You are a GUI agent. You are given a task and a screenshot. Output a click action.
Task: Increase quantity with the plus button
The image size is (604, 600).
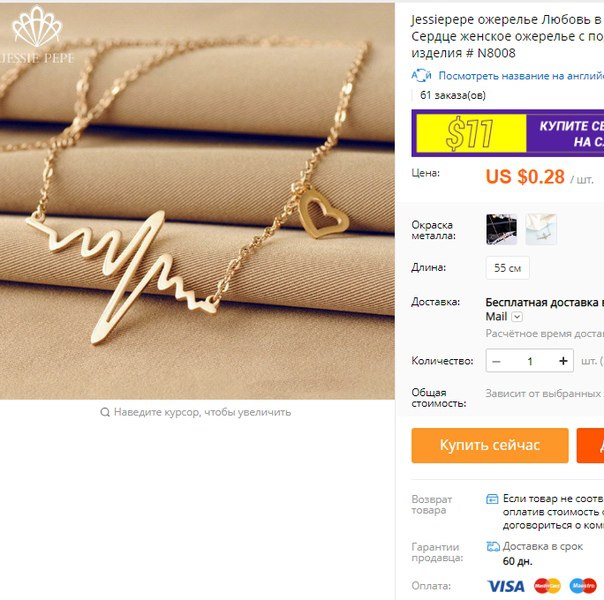click(x=563, y=361)
